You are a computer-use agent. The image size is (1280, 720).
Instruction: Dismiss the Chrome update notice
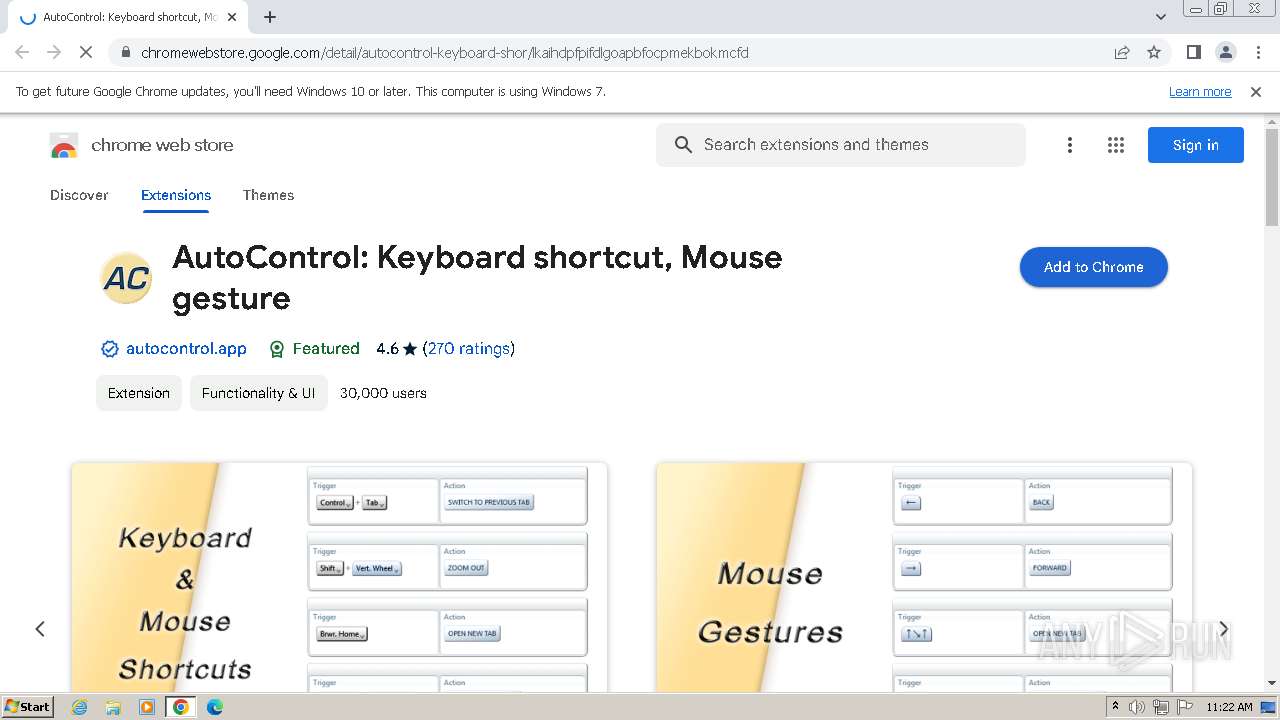pos(1256,92)
